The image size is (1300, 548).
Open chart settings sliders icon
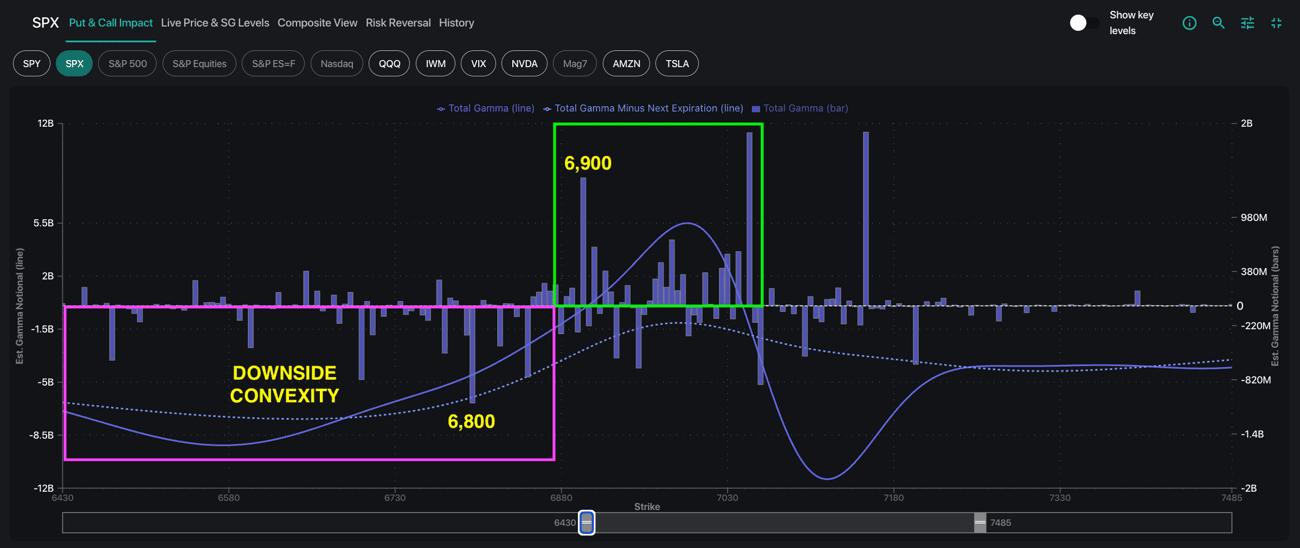click(x=1247, y=23)
